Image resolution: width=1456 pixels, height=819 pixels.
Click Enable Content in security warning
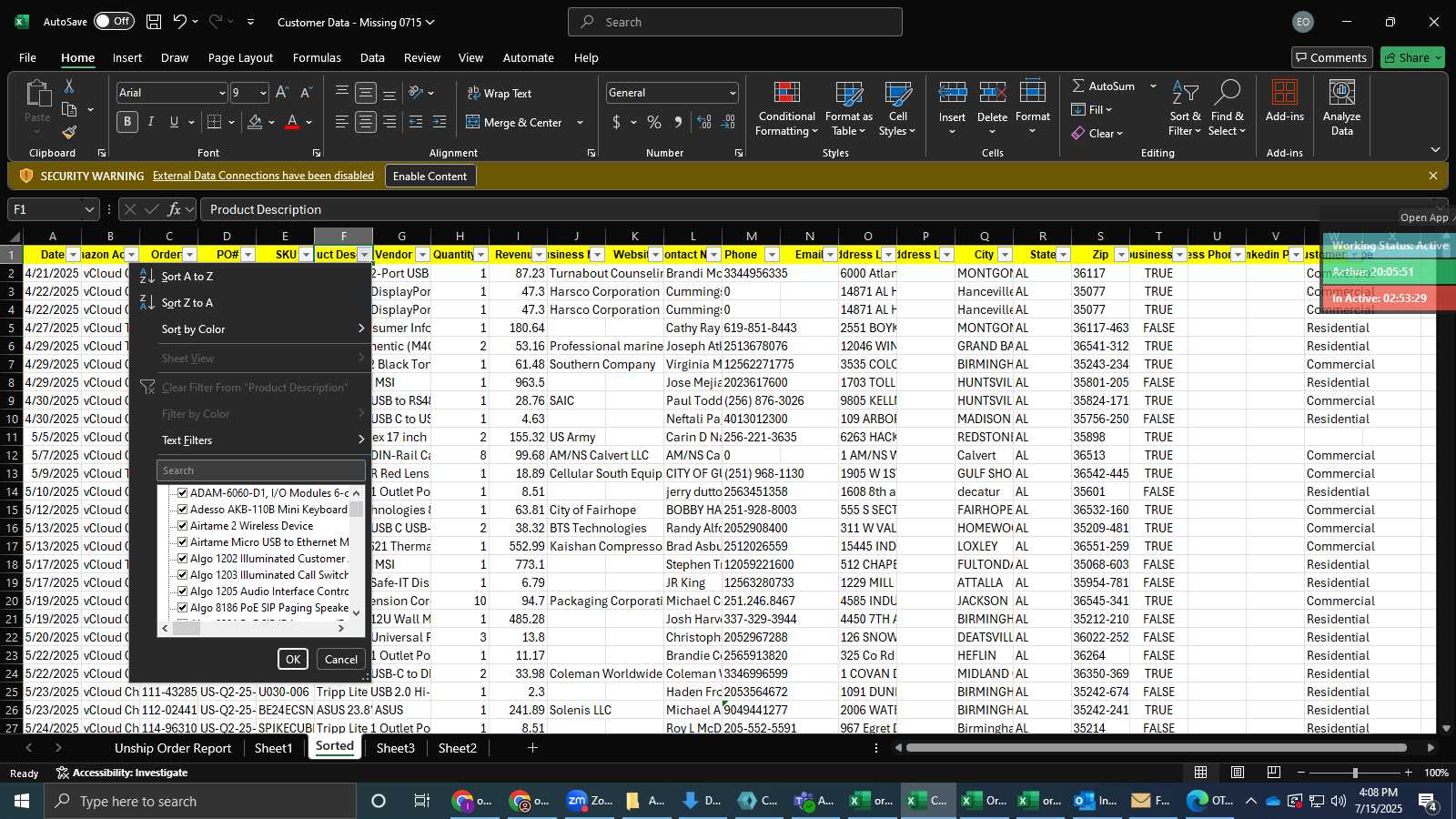pyautogui.click(x=430, y=177)
